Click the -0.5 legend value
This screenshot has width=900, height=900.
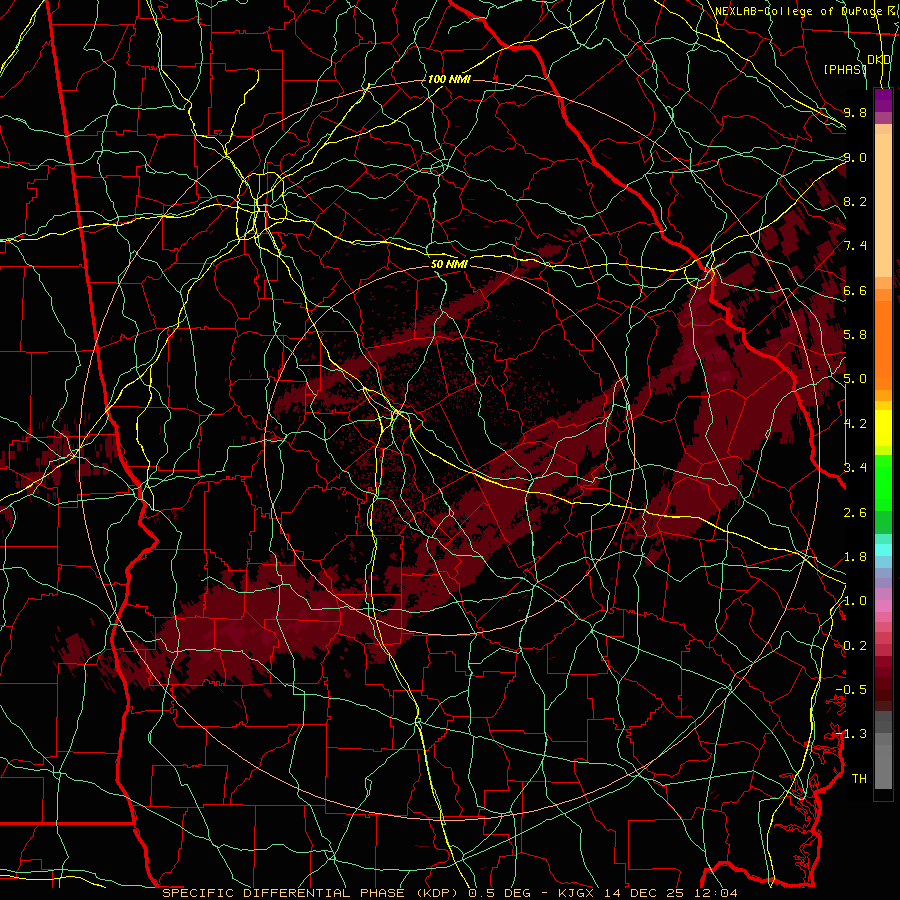tap(851, 690)
